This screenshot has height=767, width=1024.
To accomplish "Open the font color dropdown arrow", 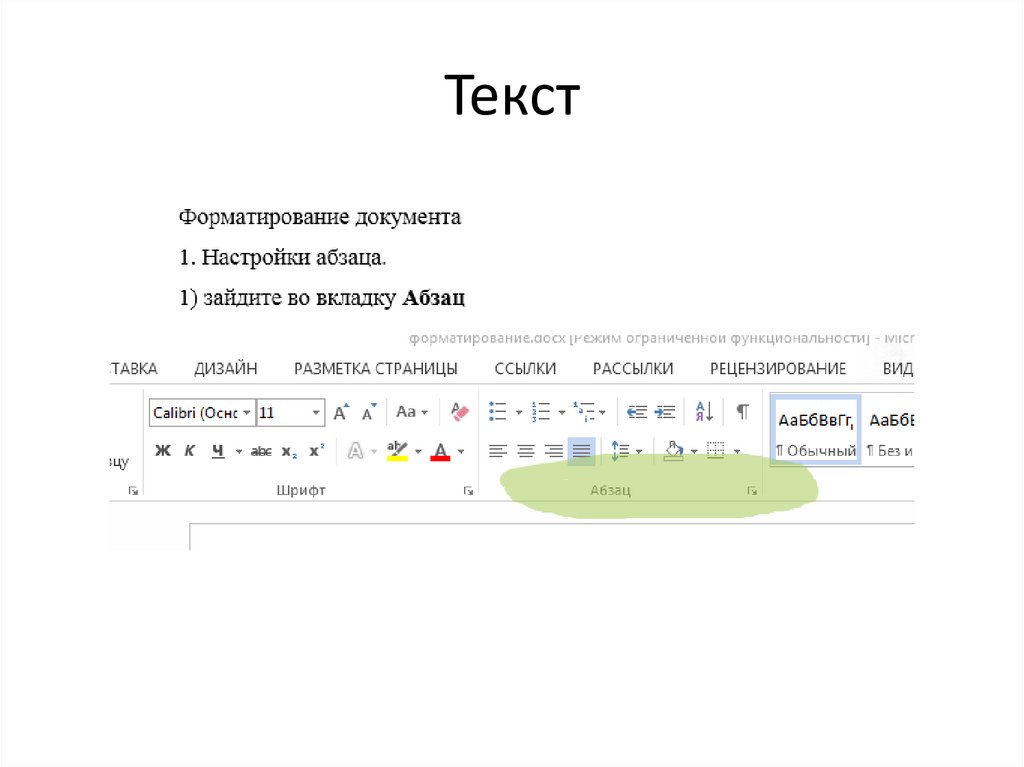I will coord(461,451).
